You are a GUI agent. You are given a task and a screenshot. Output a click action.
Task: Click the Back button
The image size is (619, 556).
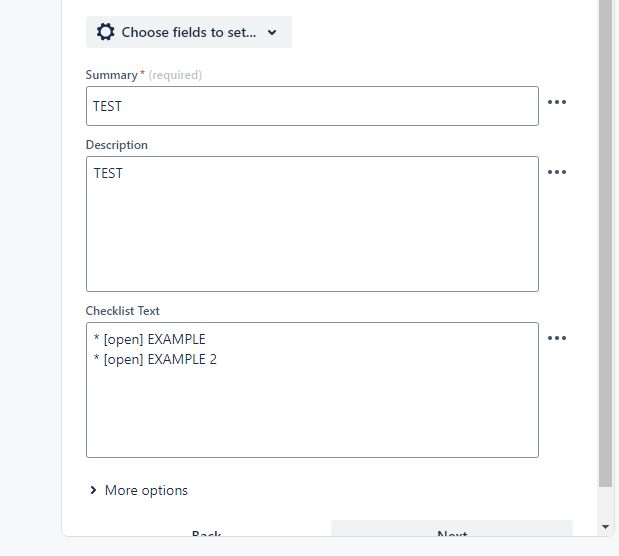(206, 533)
